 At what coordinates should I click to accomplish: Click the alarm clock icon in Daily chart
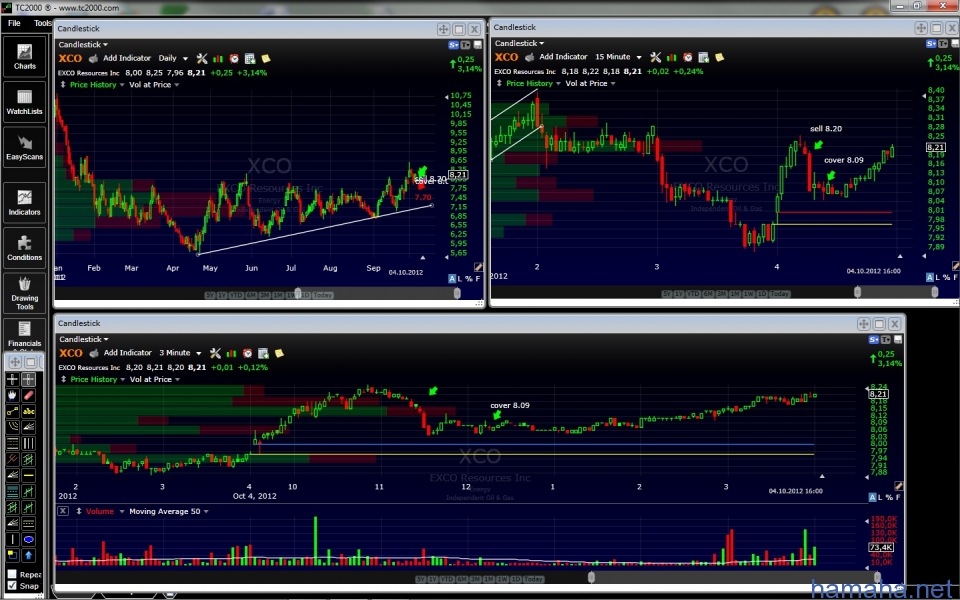pyautogui.click(x=234, y=58)
